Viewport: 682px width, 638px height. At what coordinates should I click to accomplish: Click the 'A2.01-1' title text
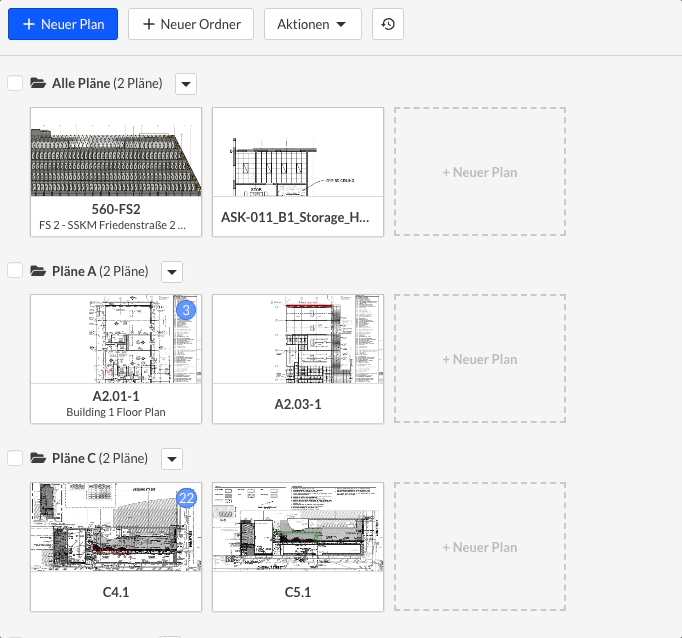pyautogui.click(x=116, y=396)
